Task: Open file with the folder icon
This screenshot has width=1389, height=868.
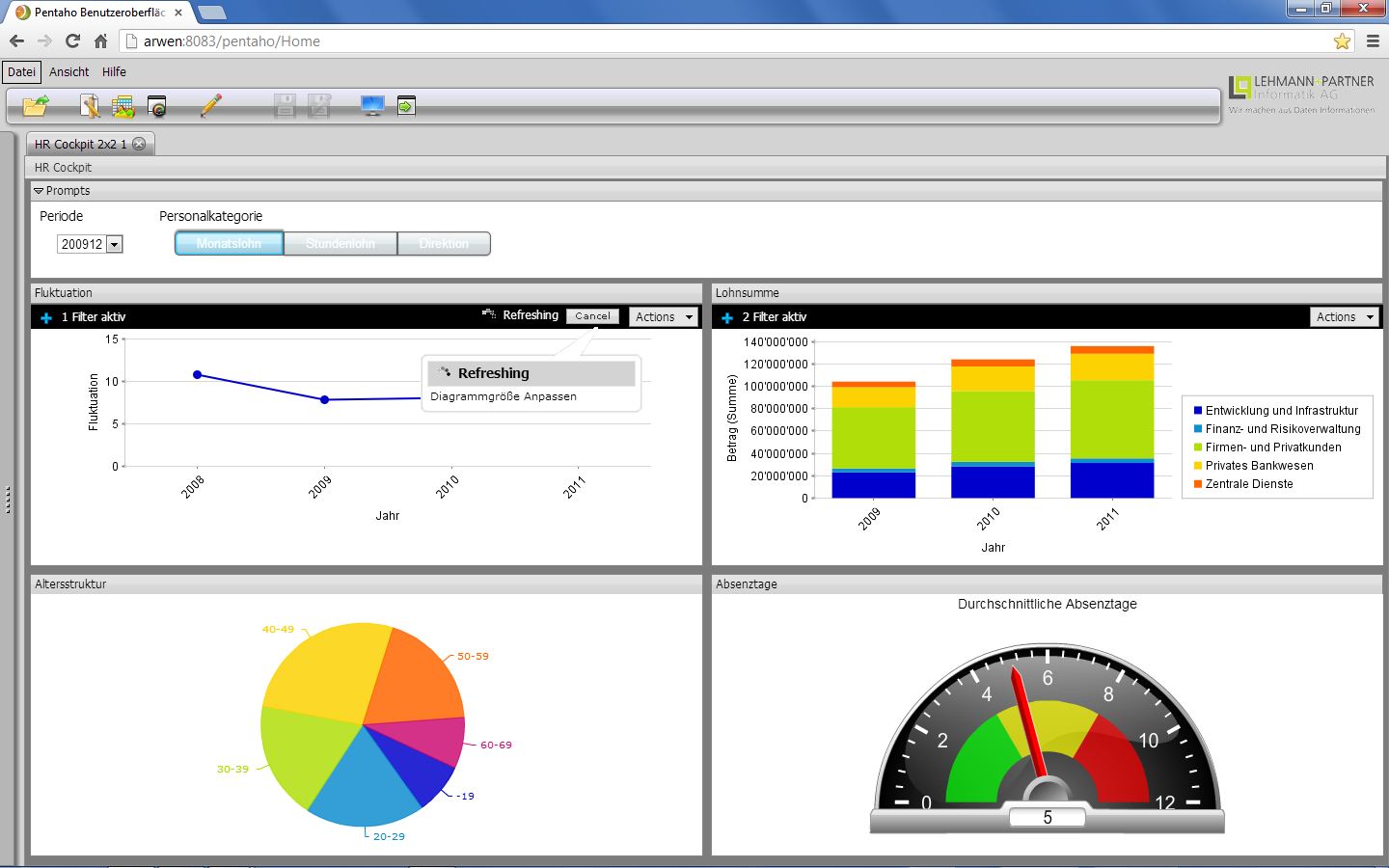Action: click(x=36, y=106)
